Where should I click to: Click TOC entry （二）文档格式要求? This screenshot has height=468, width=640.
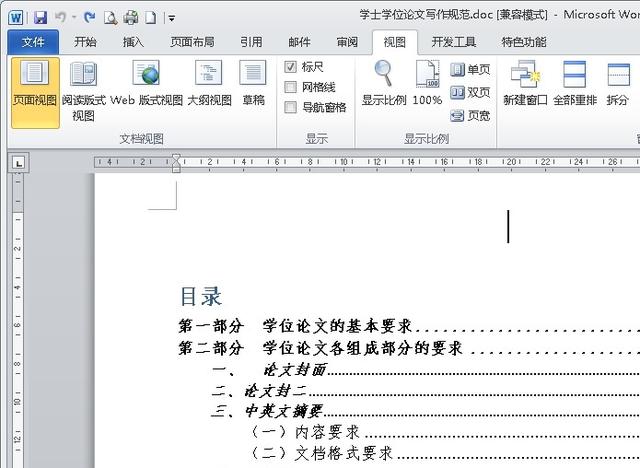click(322, 453)
